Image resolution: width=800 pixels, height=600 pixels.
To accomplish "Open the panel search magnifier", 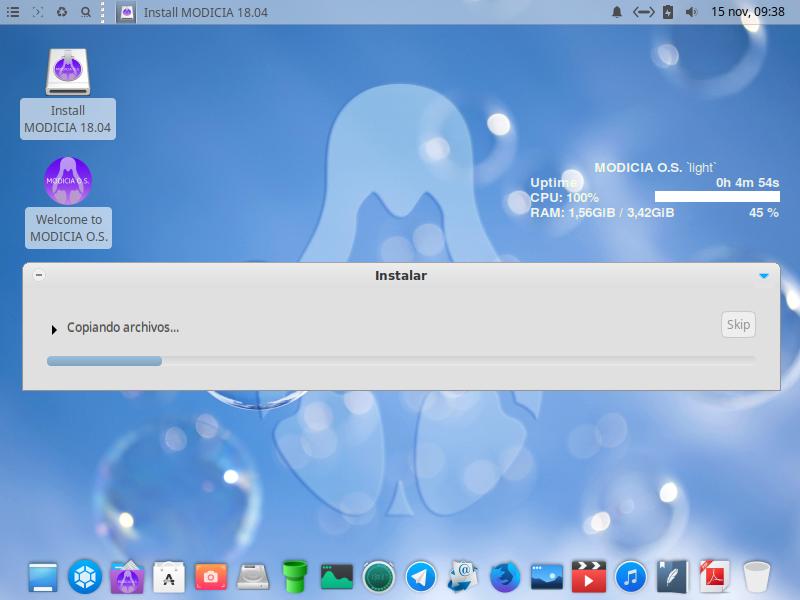I will point(86,12).
